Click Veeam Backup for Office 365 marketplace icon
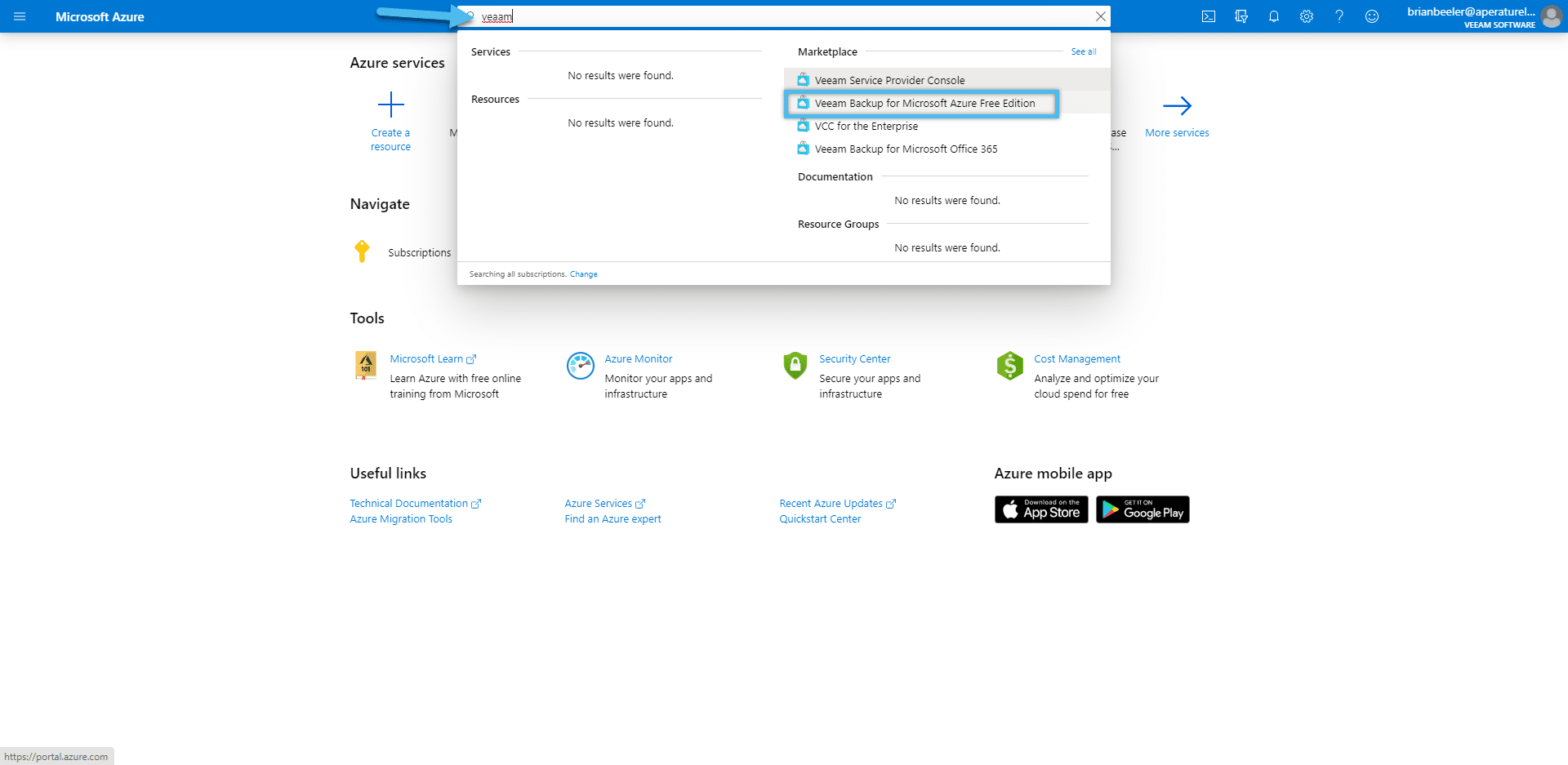 [804, 149]
